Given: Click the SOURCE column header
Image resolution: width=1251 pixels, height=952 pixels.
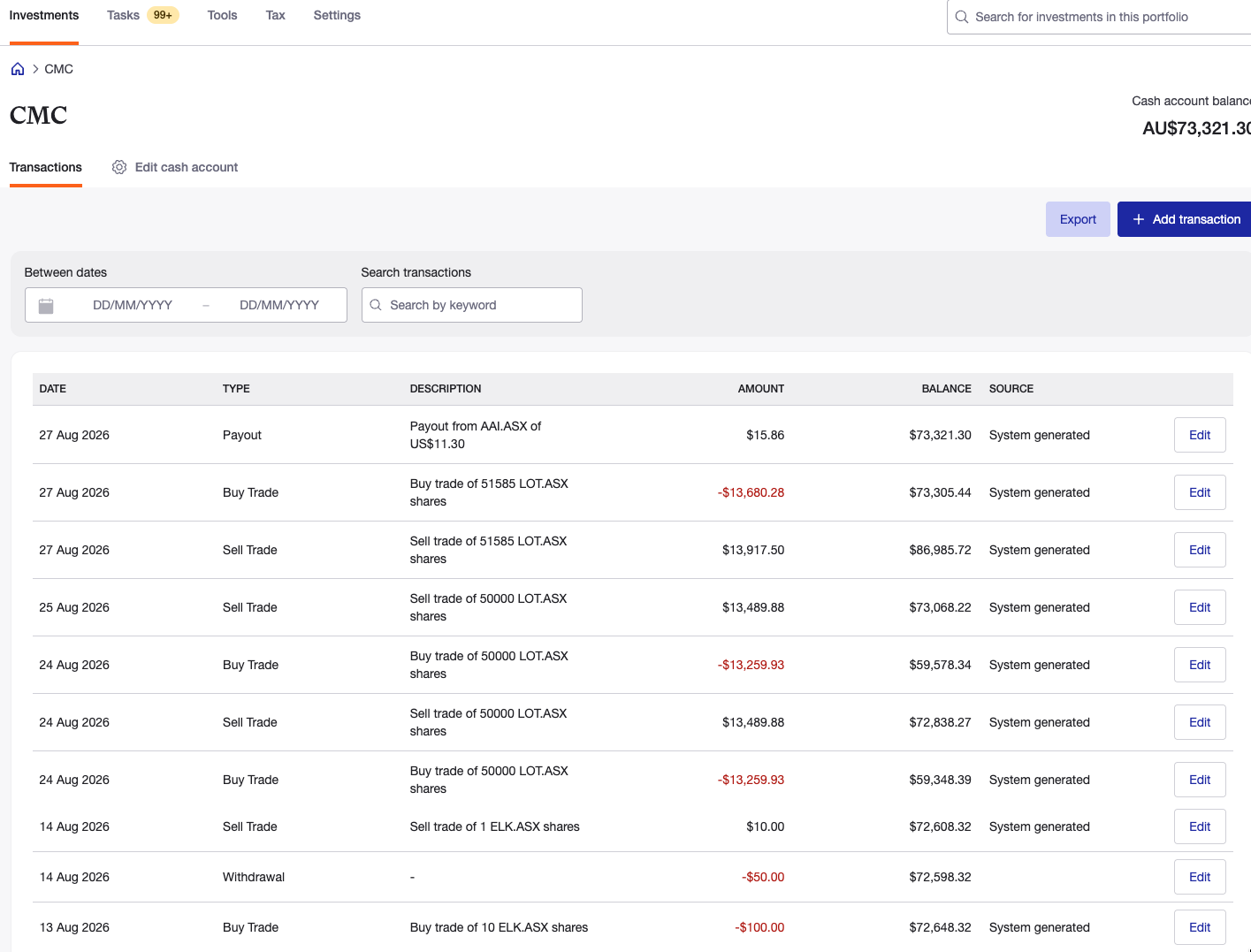Looking at the screenshot, I should tap(1011, 389).
